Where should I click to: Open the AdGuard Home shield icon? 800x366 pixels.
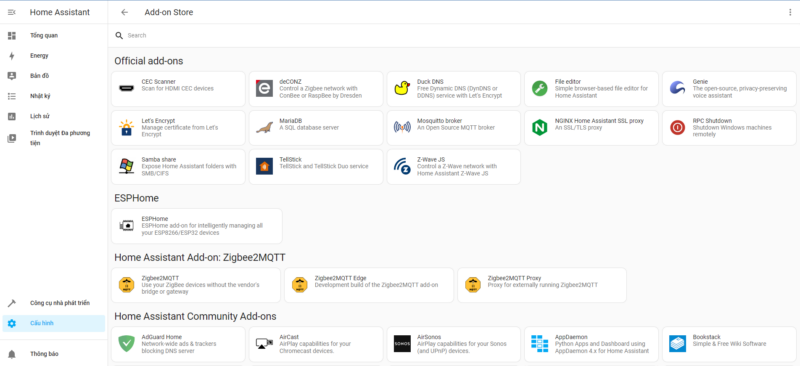coord(126,344)
